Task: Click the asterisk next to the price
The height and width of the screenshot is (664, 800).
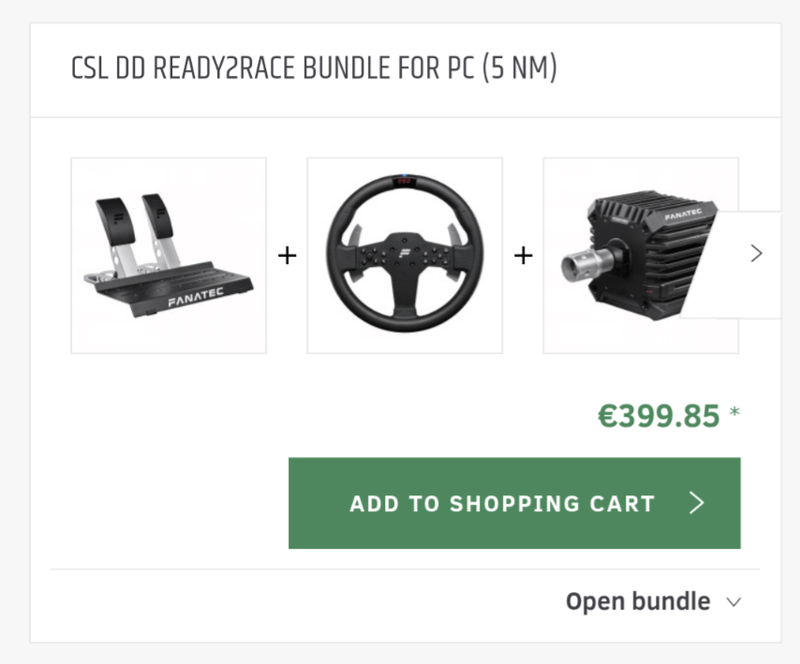Action: [x=735, y=413]
